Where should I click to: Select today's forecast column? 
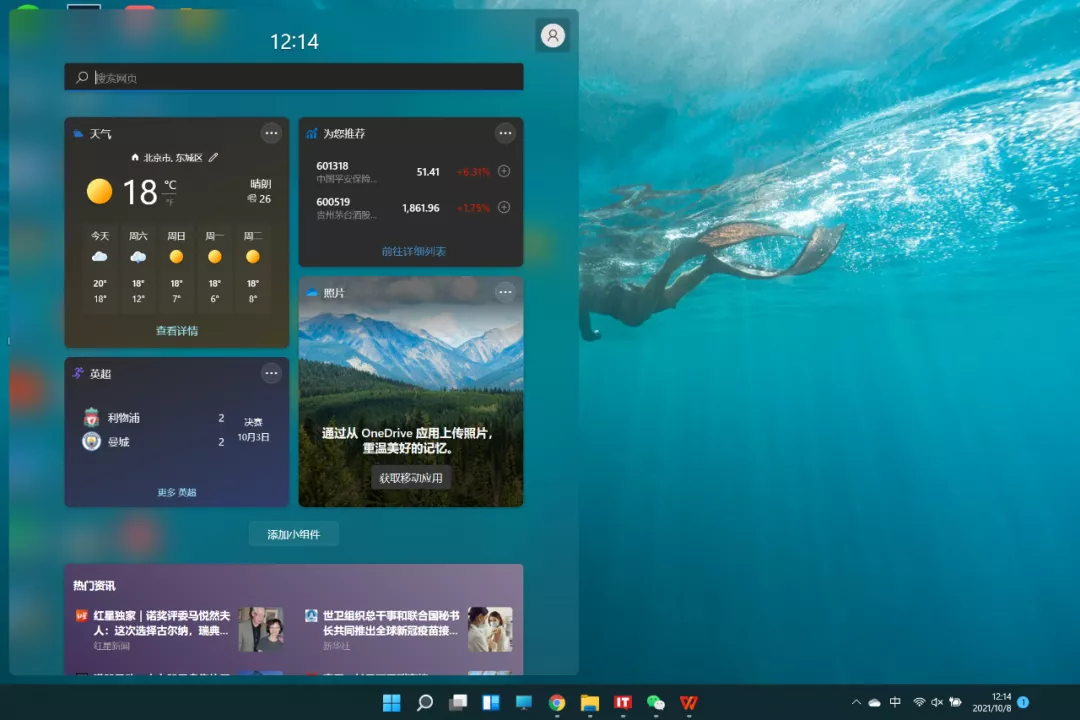pyautogui.click(x=100, y=268)
